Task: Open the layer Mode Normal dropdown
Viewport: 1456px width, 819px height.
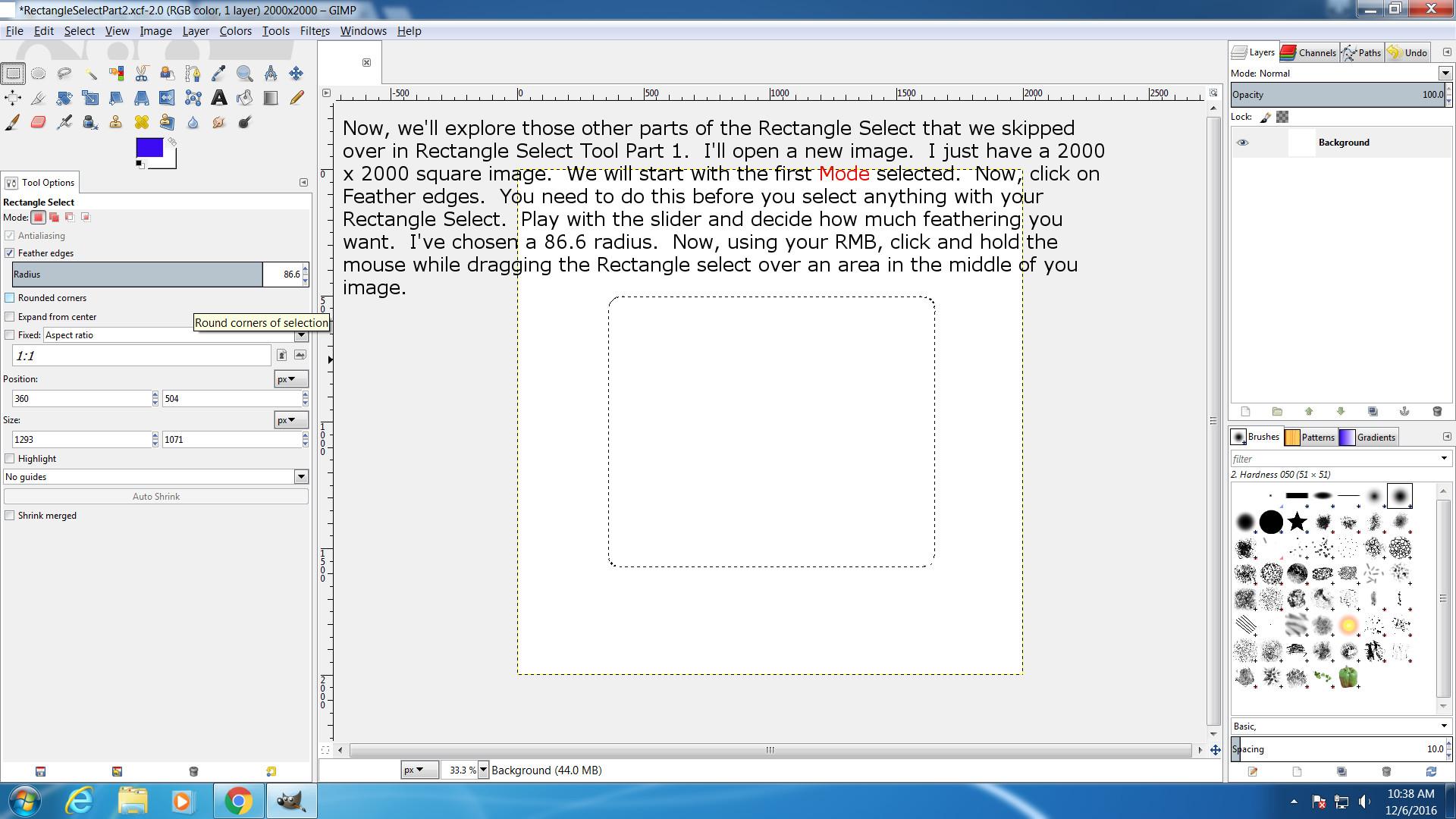Action: point(1445,74)
